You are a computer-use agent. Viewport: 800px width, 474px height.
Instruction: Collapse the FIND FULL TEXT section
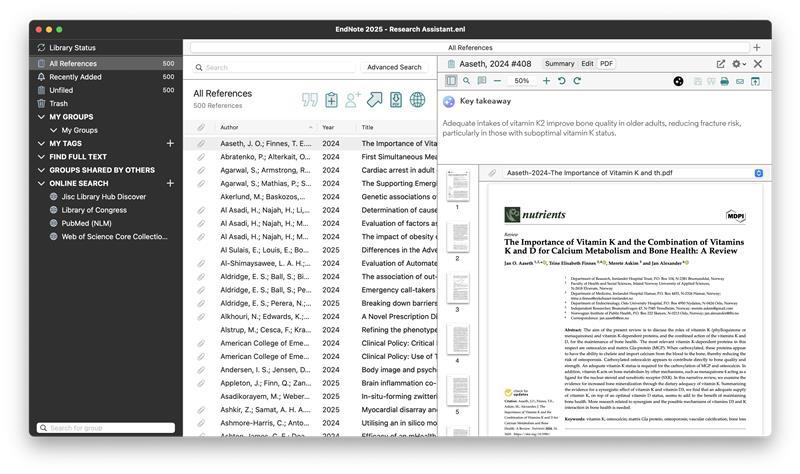(x=41, y=157)
